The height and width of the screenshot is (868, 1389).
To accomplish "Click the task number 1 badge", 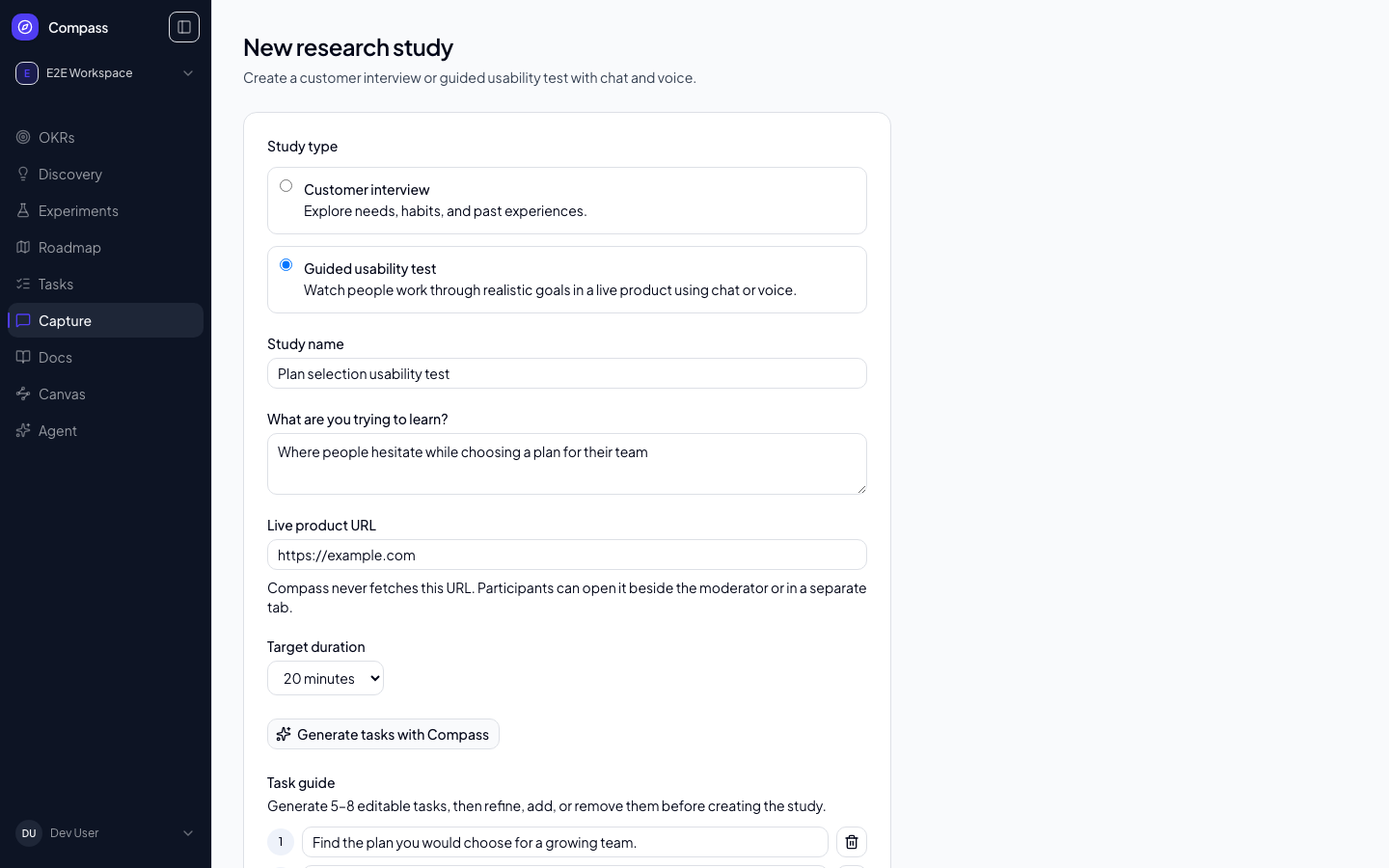I will coord(281,842).
